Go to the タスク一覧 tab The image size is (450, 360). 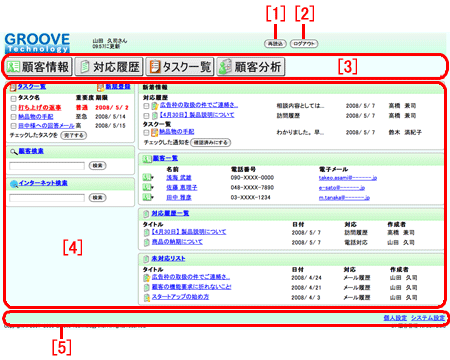180,67
